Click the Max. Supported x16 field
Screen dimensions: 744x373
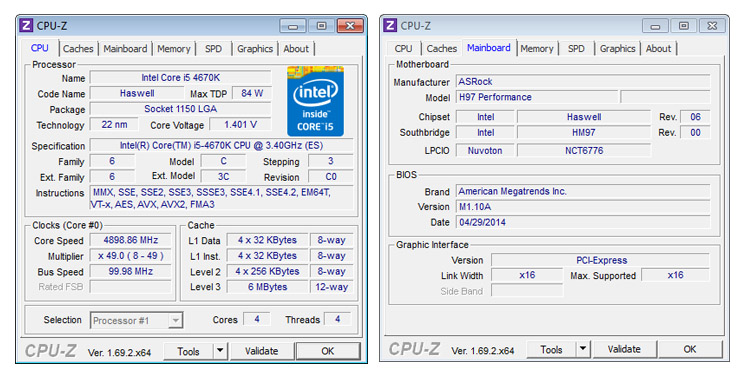pos(676,275)
